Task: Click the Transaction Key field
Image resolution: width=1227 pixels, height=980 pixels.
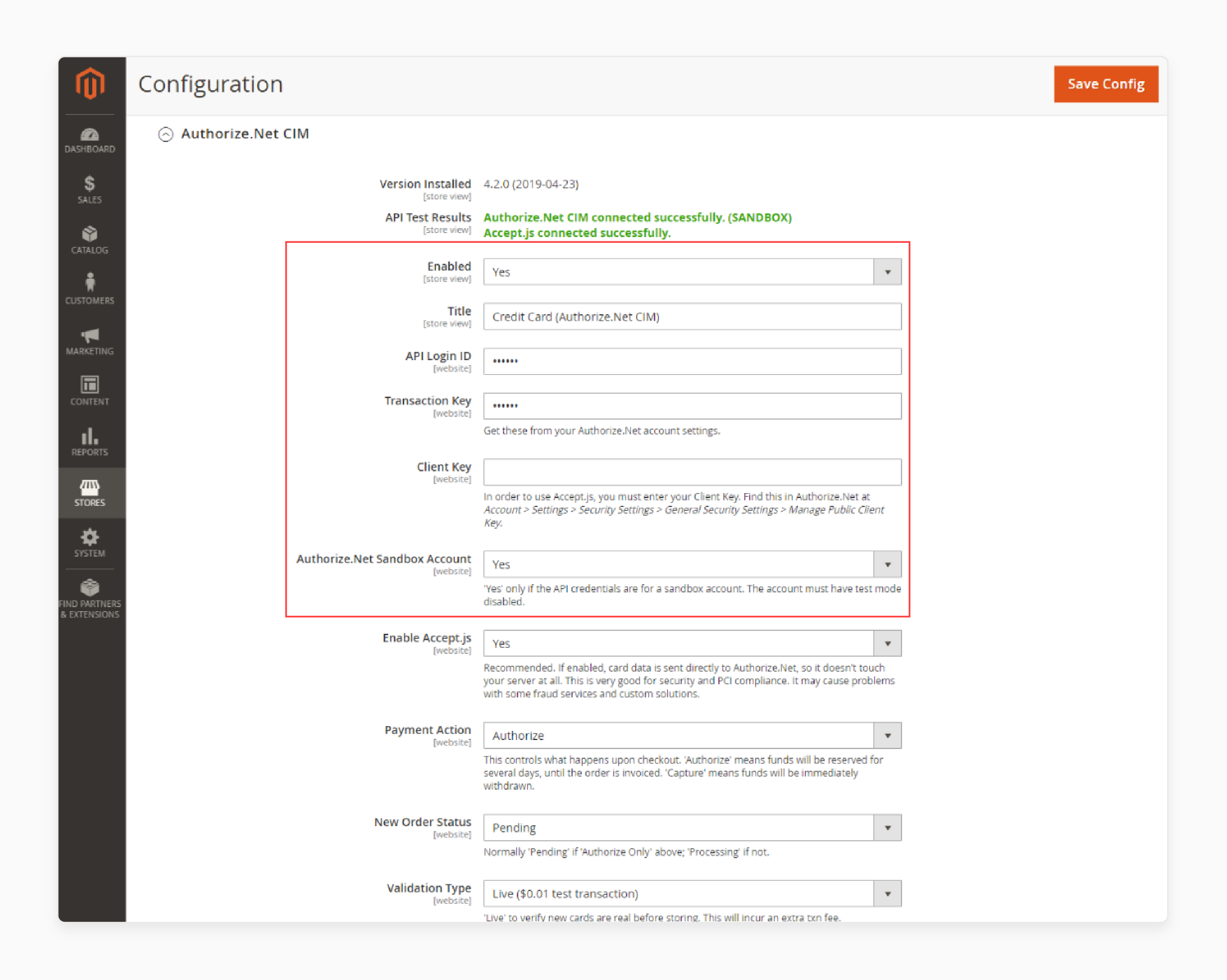Action: [x=692, y=407]
